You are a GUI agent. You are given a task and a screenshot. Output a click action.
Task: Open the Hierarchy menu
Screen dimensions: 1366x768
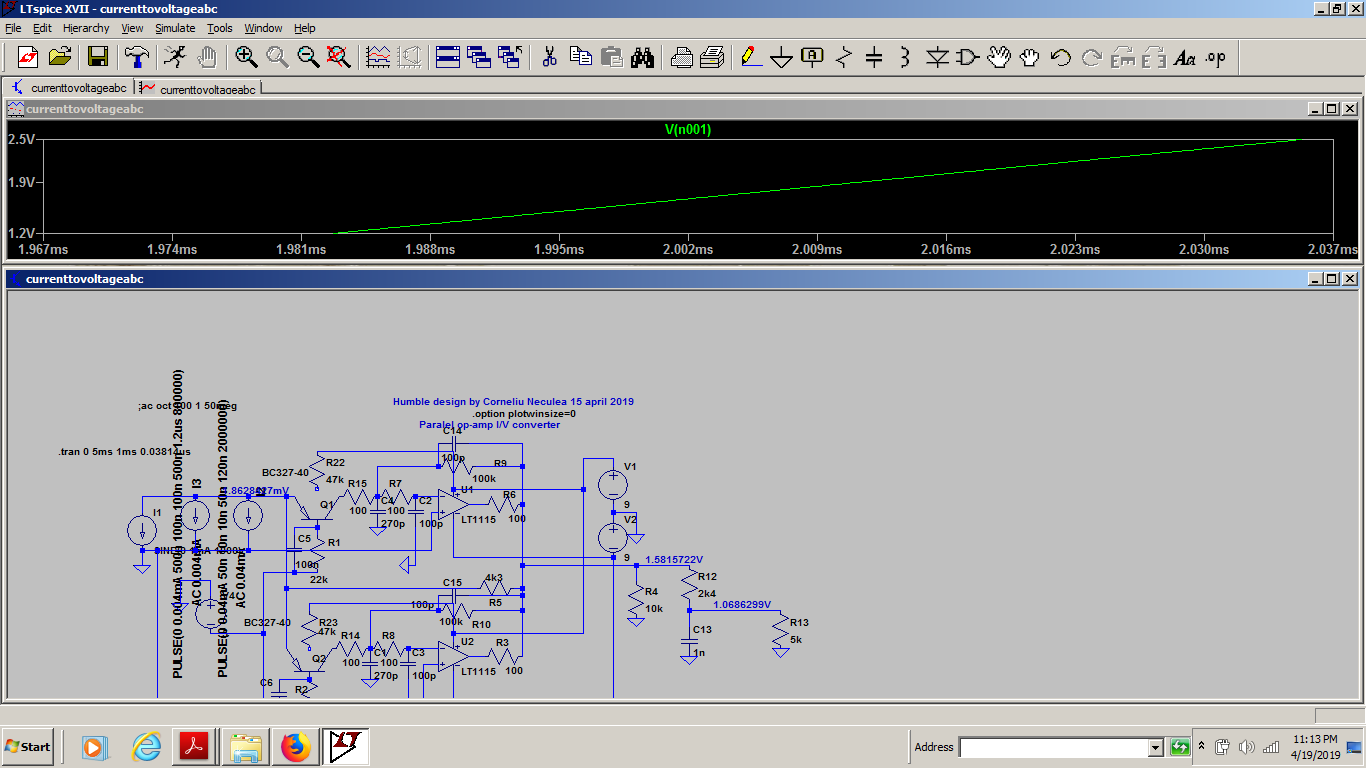click(x=86, y=28)
